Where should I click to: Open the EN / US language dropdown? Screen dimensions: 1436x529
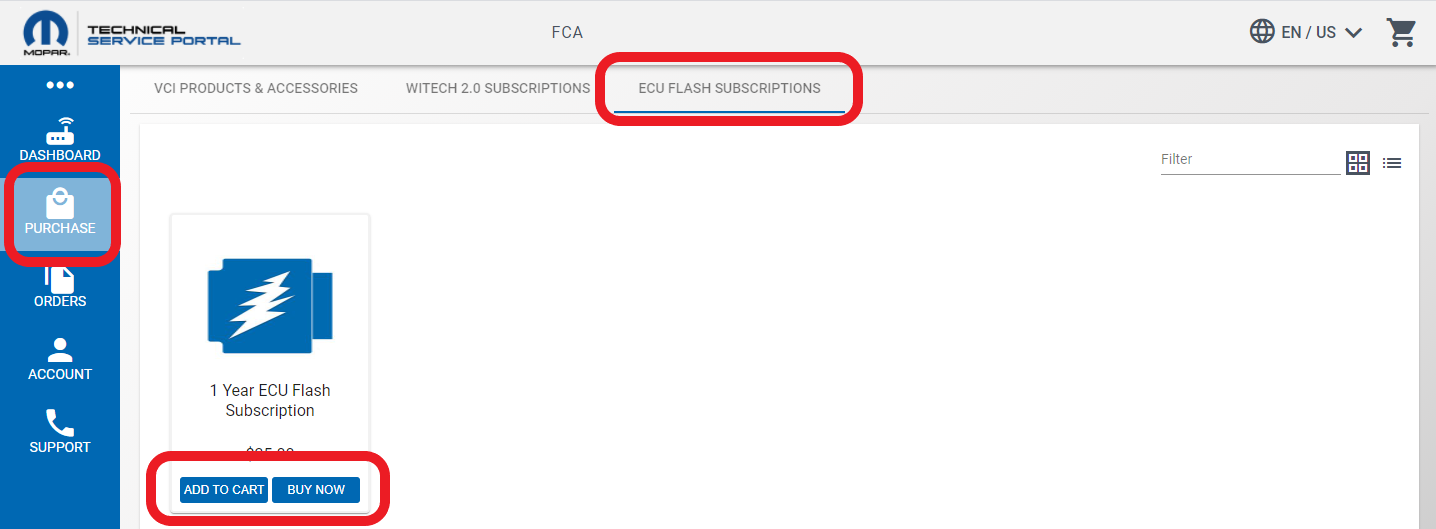point(1322,32)
